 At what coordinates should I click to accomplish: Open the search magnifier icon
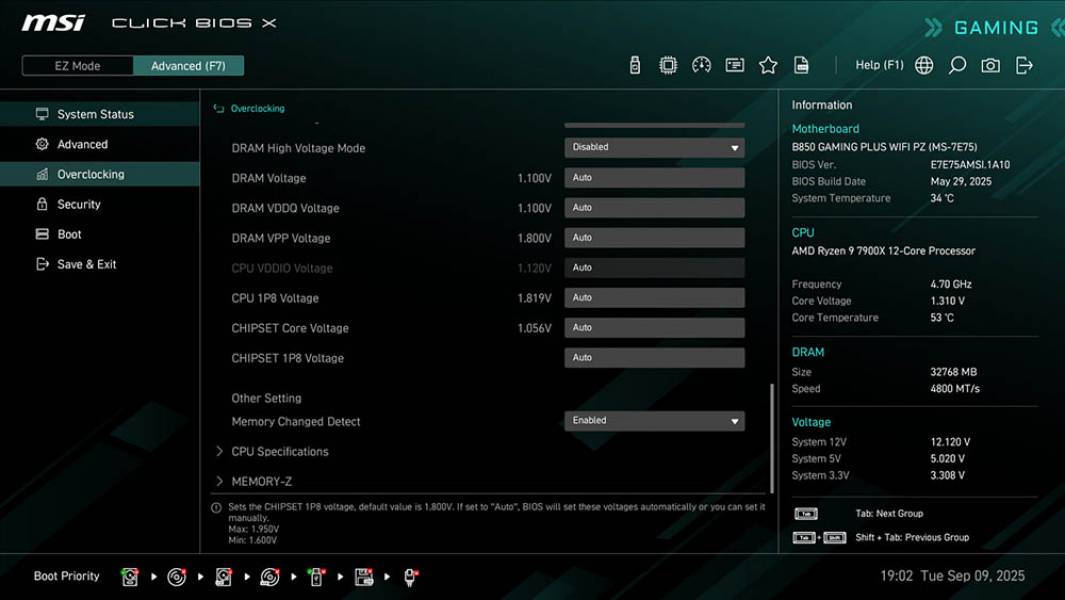[x=956, y=64]
